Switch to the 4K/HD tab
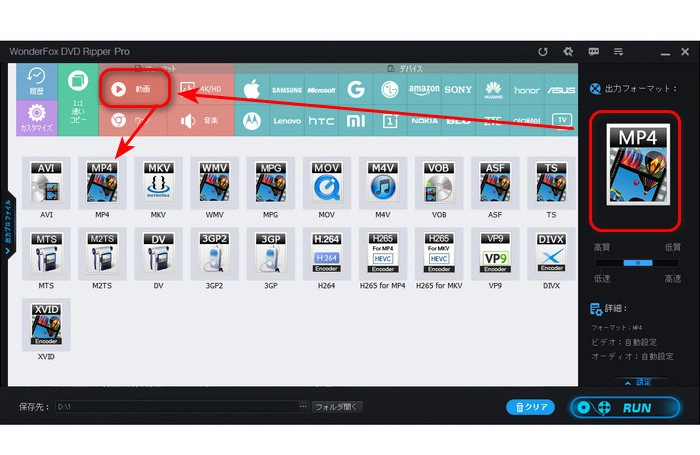 (x=201, y=88)
